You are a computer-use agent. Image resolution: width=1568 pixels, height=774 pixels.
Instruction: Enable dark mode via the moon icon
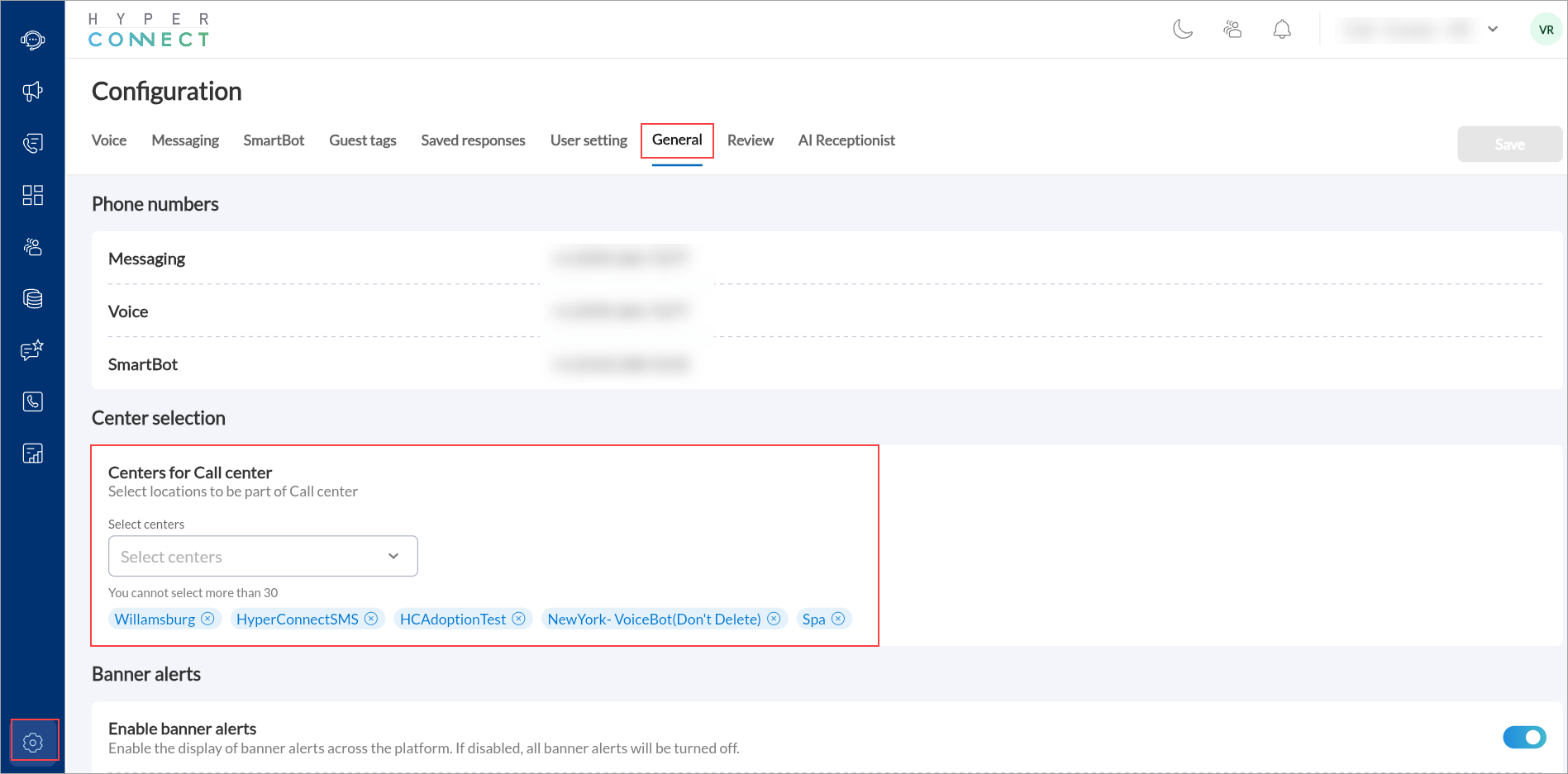(x=1182, y=29)
